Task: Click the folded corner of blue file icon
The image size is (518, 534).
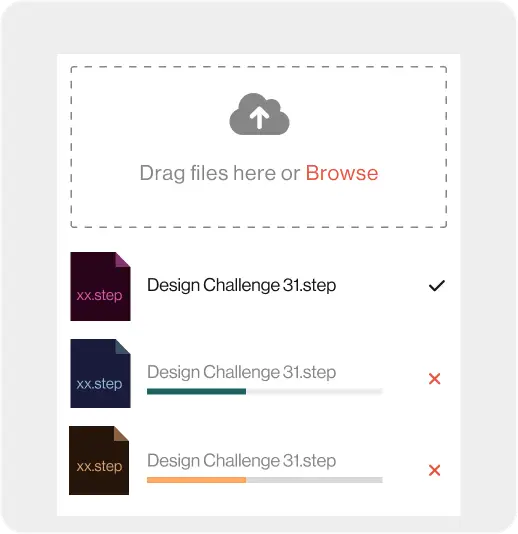Action: (x=121, y=347)
